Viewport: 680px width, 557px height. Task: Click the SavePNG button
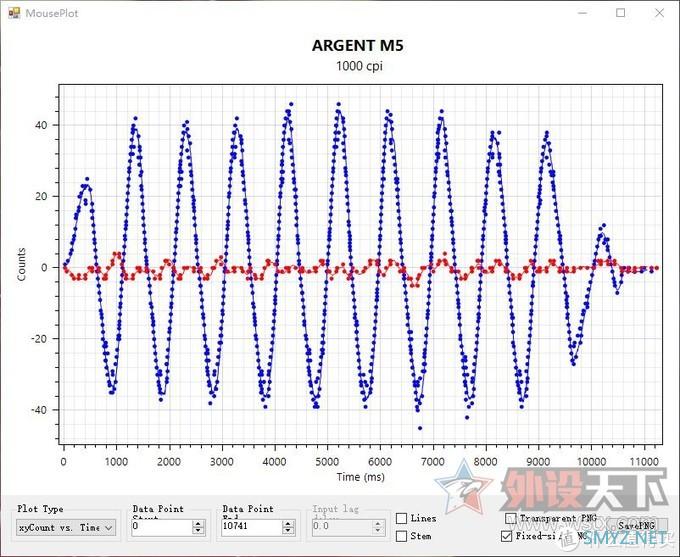pos(636,525)
